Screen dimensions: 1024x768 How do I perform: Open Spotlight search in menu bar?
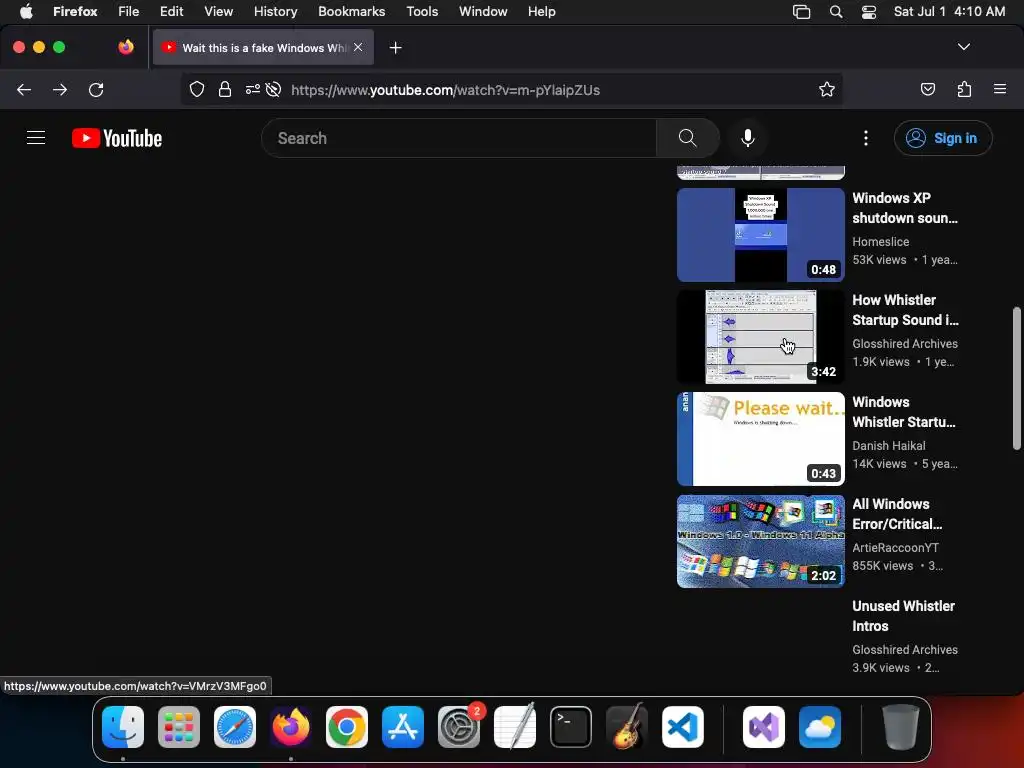pos(835,12)
